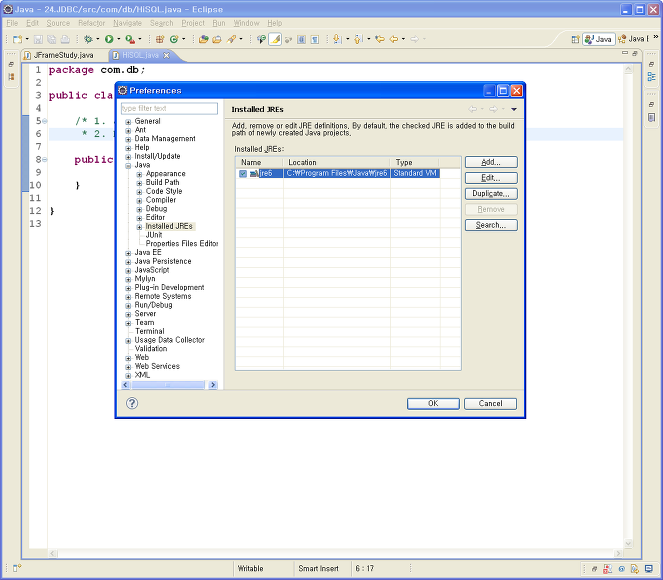Click the tree horizontal scrollbar left arrow
Screen dimensions: 663x580
(x=125, y=385)
